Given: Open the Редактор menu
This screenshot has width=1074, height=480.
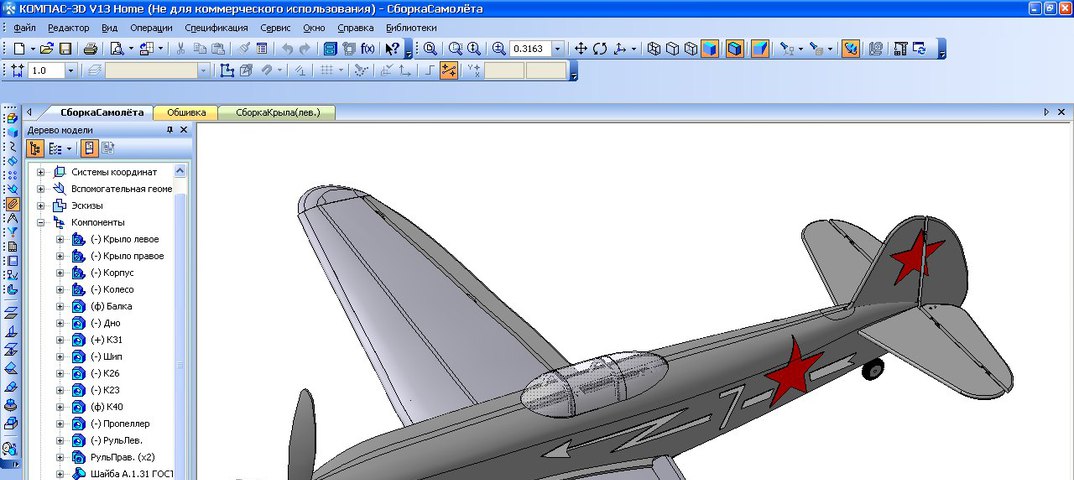Looking at the screenshot, I should tap(68, 28).
